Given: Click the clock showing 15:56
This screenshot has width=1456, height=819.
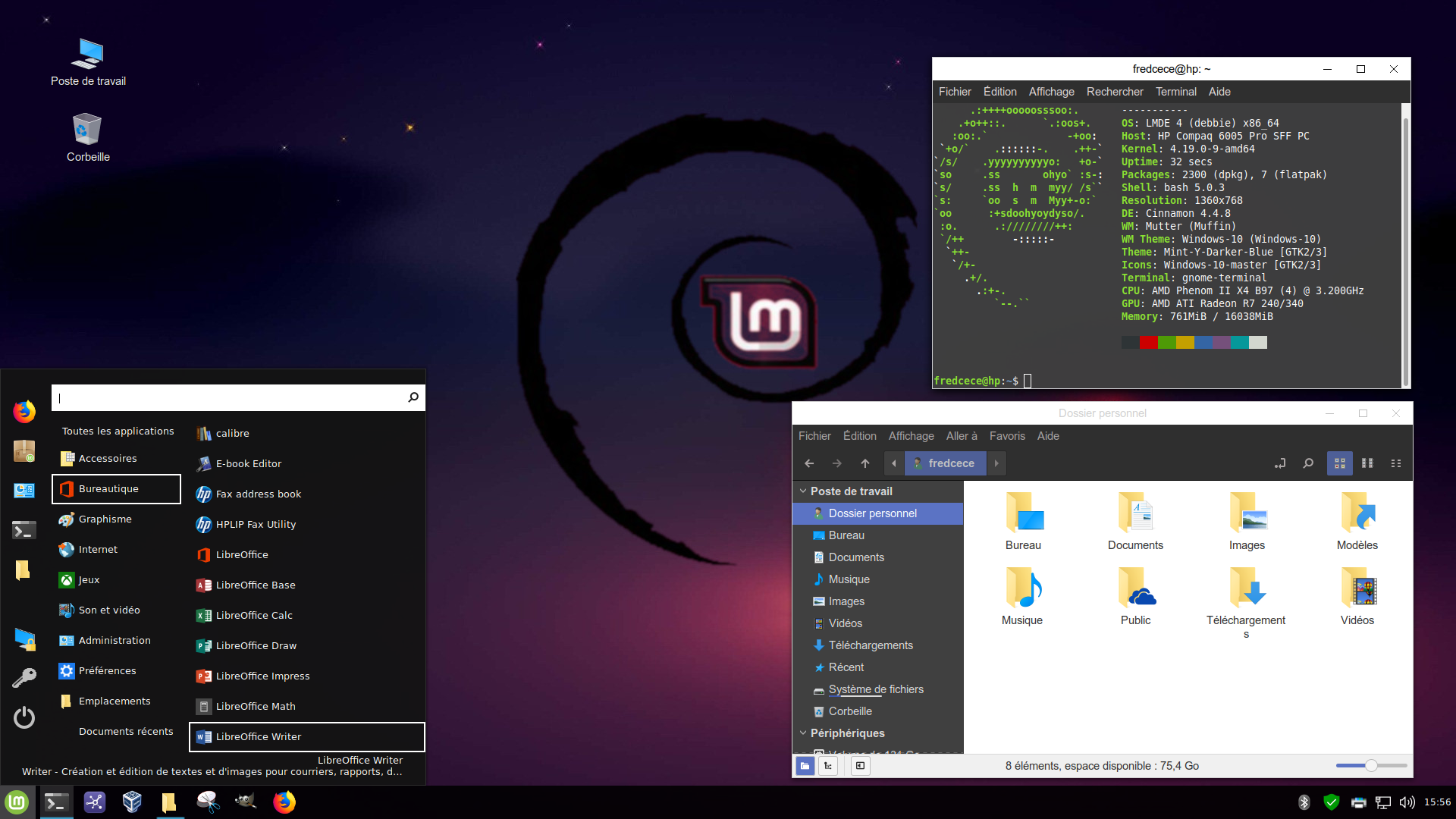Looking at the screenshot, I should 1437,802.
